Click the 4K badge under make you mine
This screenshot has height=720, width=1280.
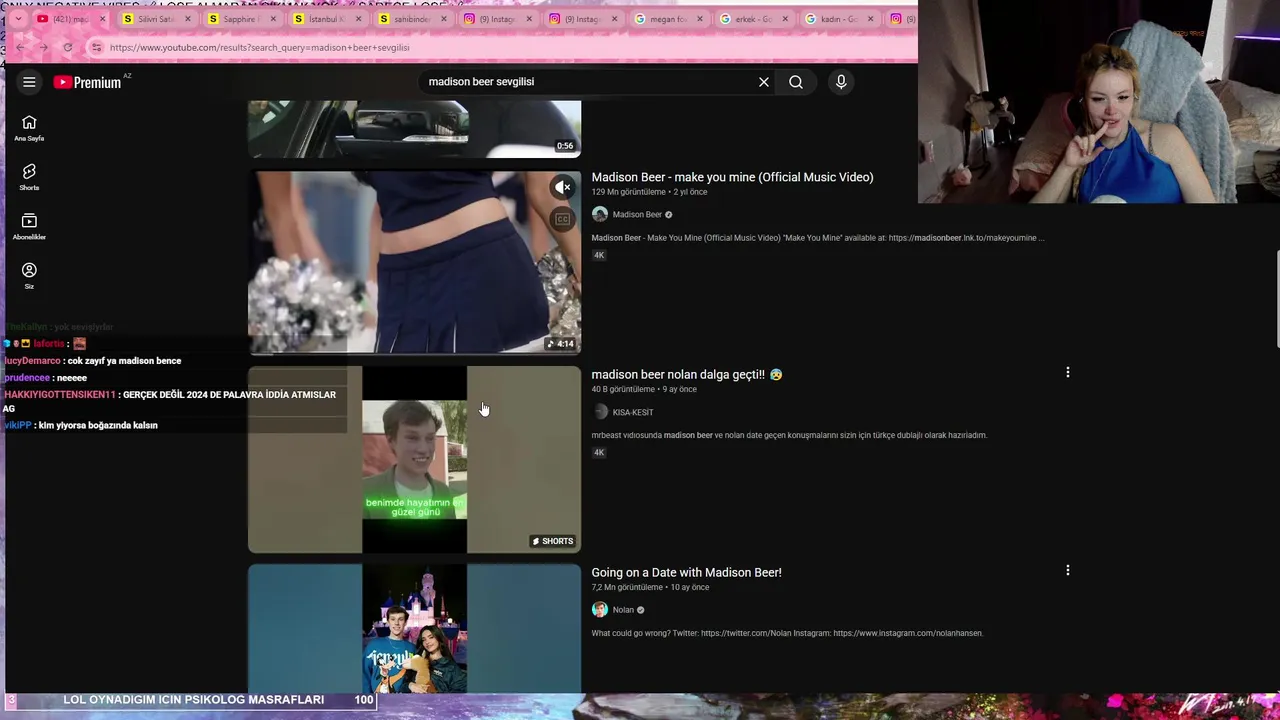point(599,255)
